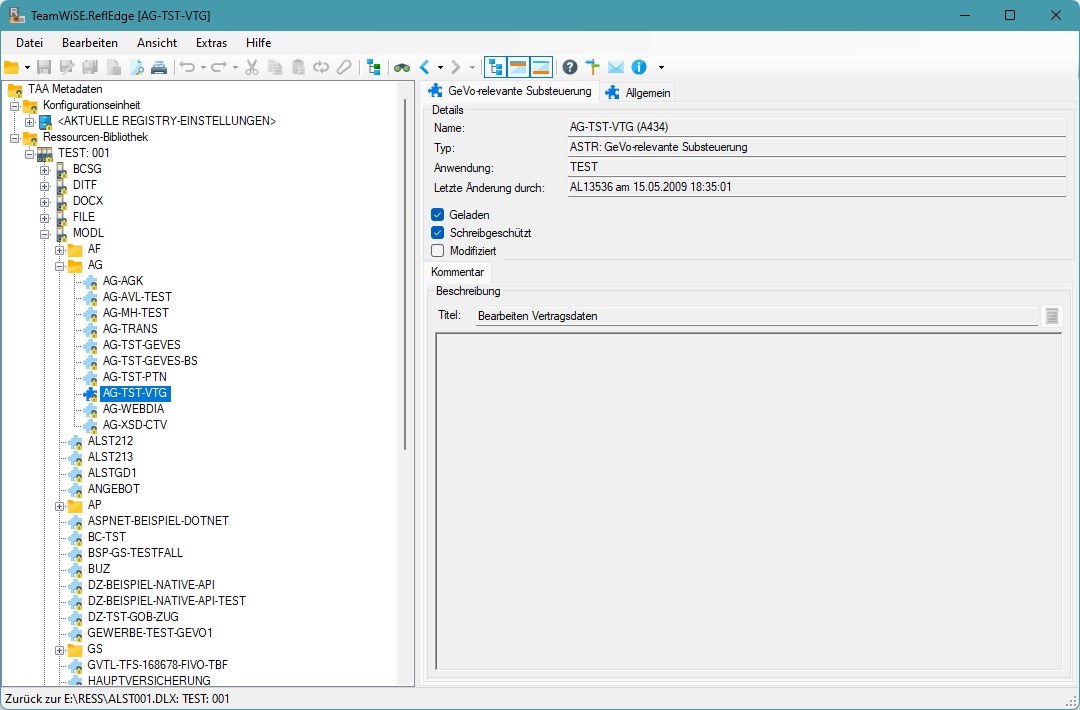The height and width of the screenshot is (710, 1080).
Task: Click the puzzle icon beside DZ-TST-GOB-ZUG
Action: point(75,618)
